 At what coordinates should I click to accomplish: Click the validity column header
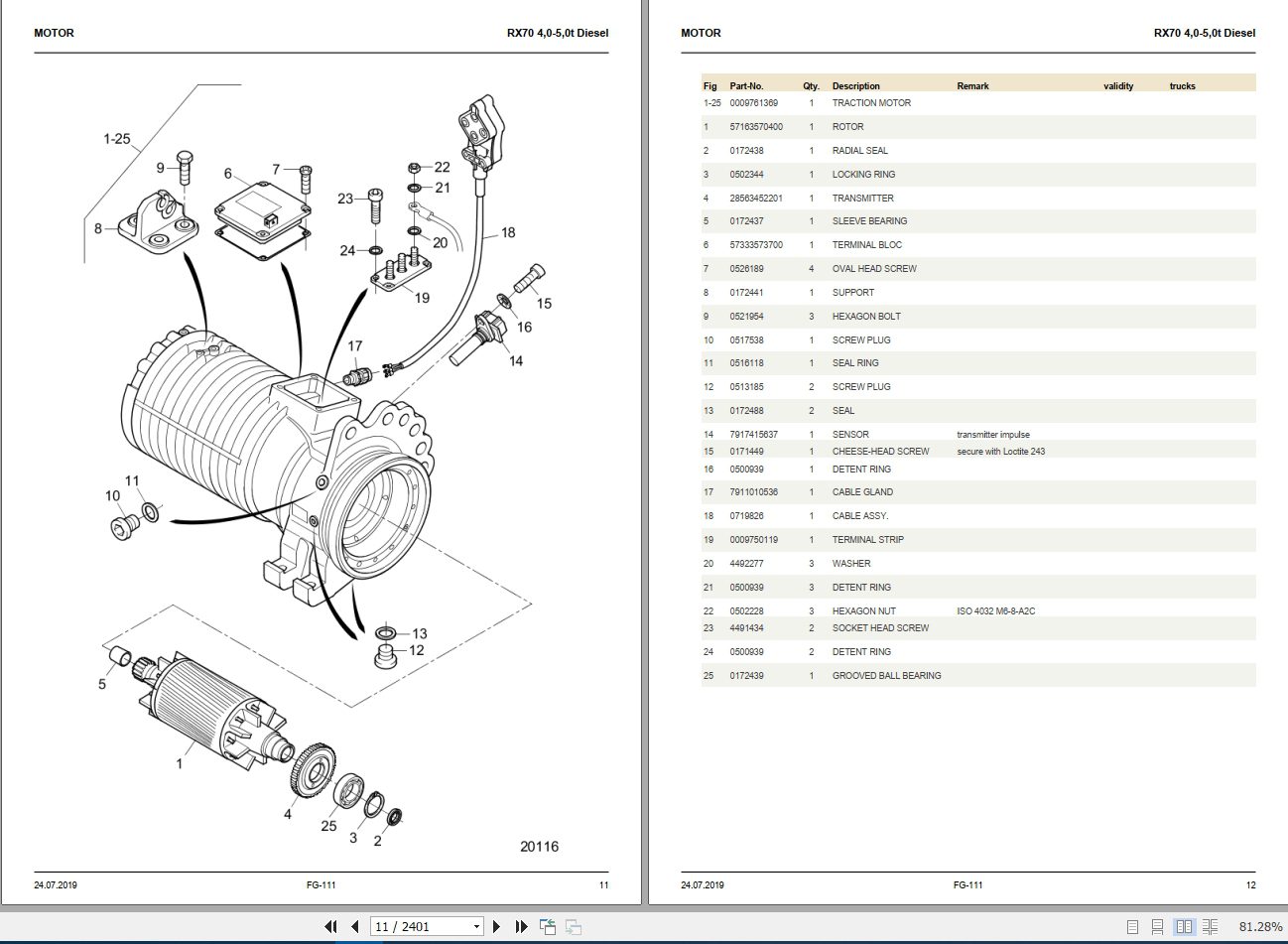[1118, 86]
